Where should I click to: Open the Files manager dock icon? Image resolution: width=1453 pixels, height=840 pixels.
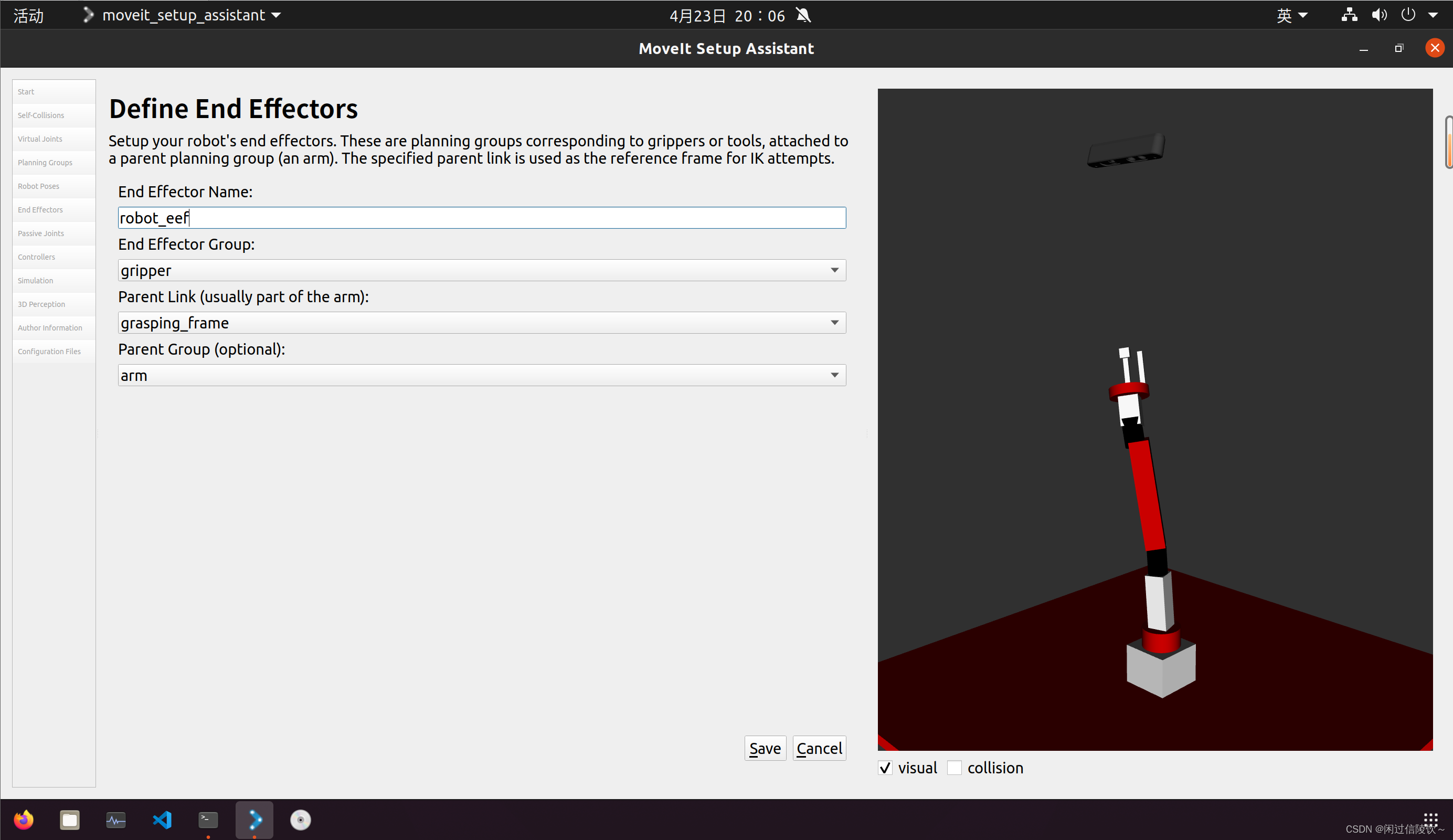[x=70, y=819]
